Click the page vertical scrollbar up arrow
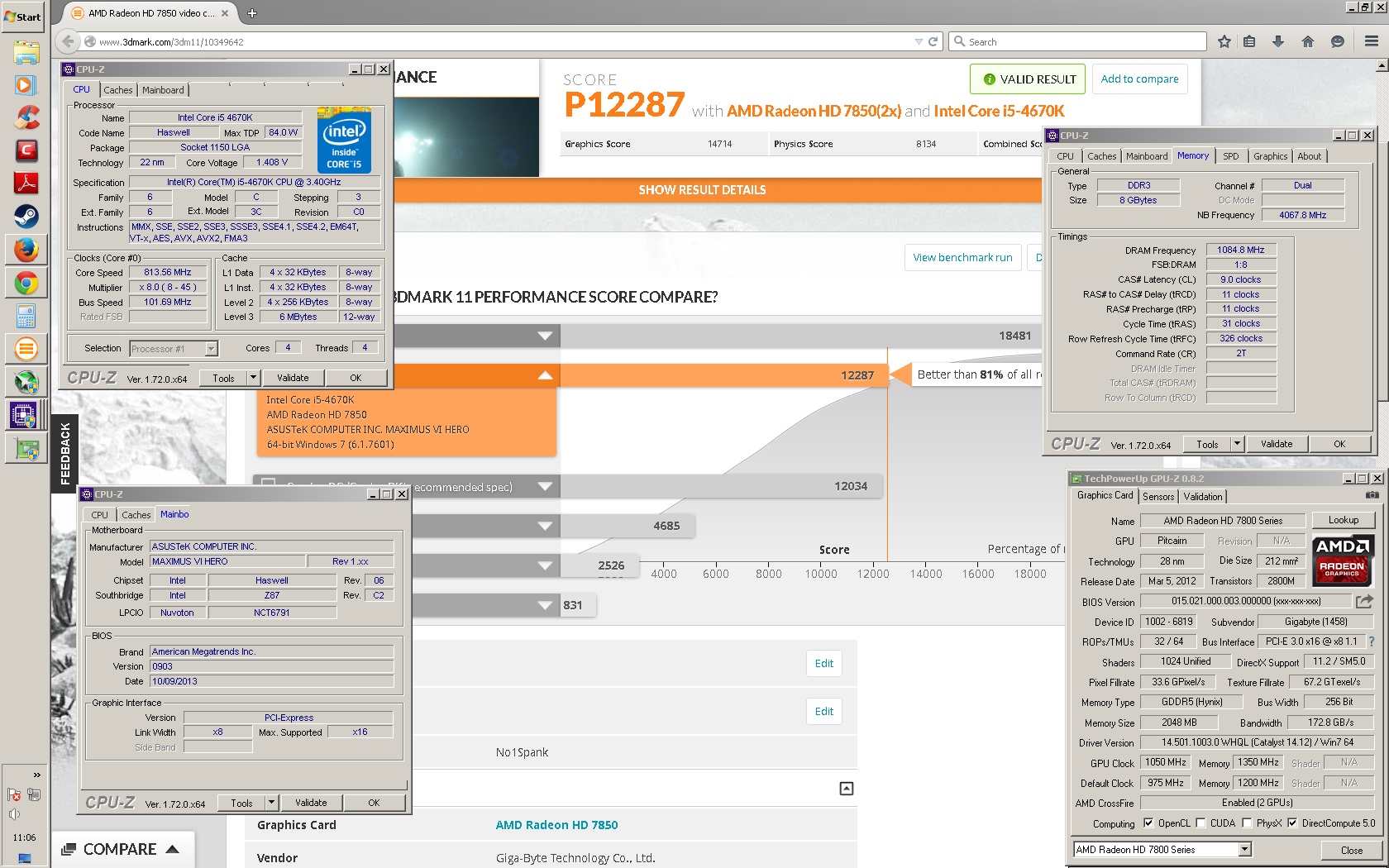This screenshot has width=1389, height=868. pyautogui.click(x=1382, y=65)
